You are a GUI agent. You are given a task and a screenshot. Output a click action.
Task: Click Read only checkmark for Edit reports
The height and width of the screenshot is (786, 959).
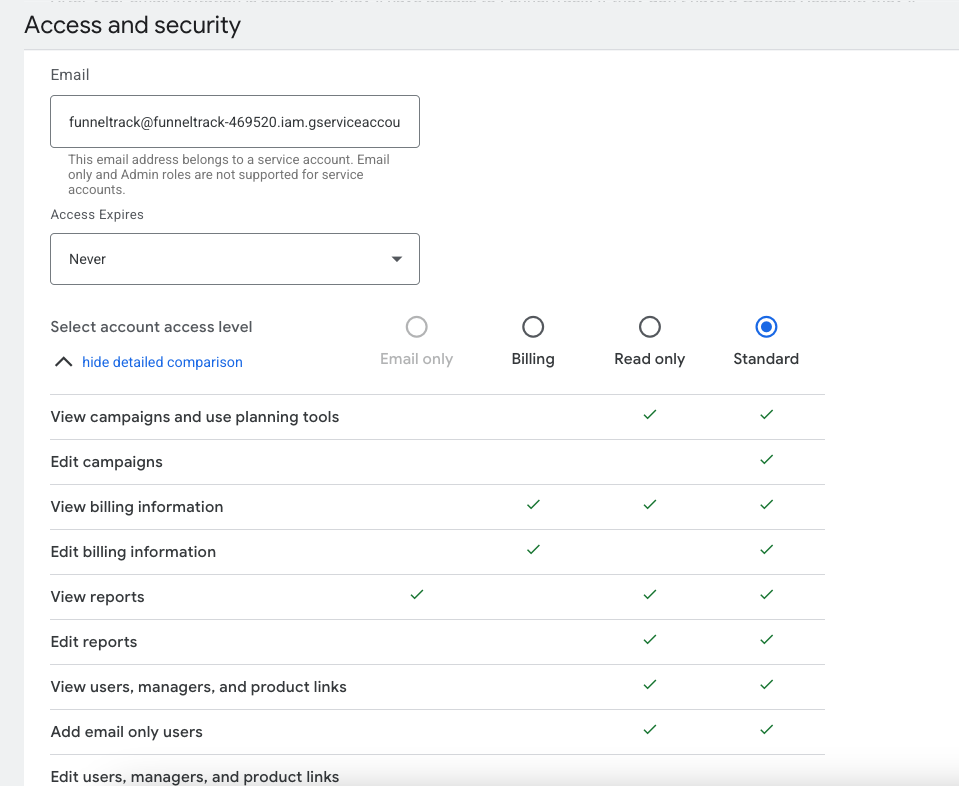[650, 639]
